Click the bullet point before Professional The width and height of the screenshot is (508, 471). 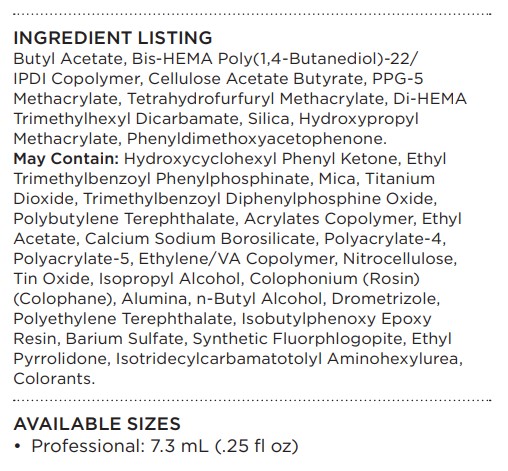coord(18,446)
